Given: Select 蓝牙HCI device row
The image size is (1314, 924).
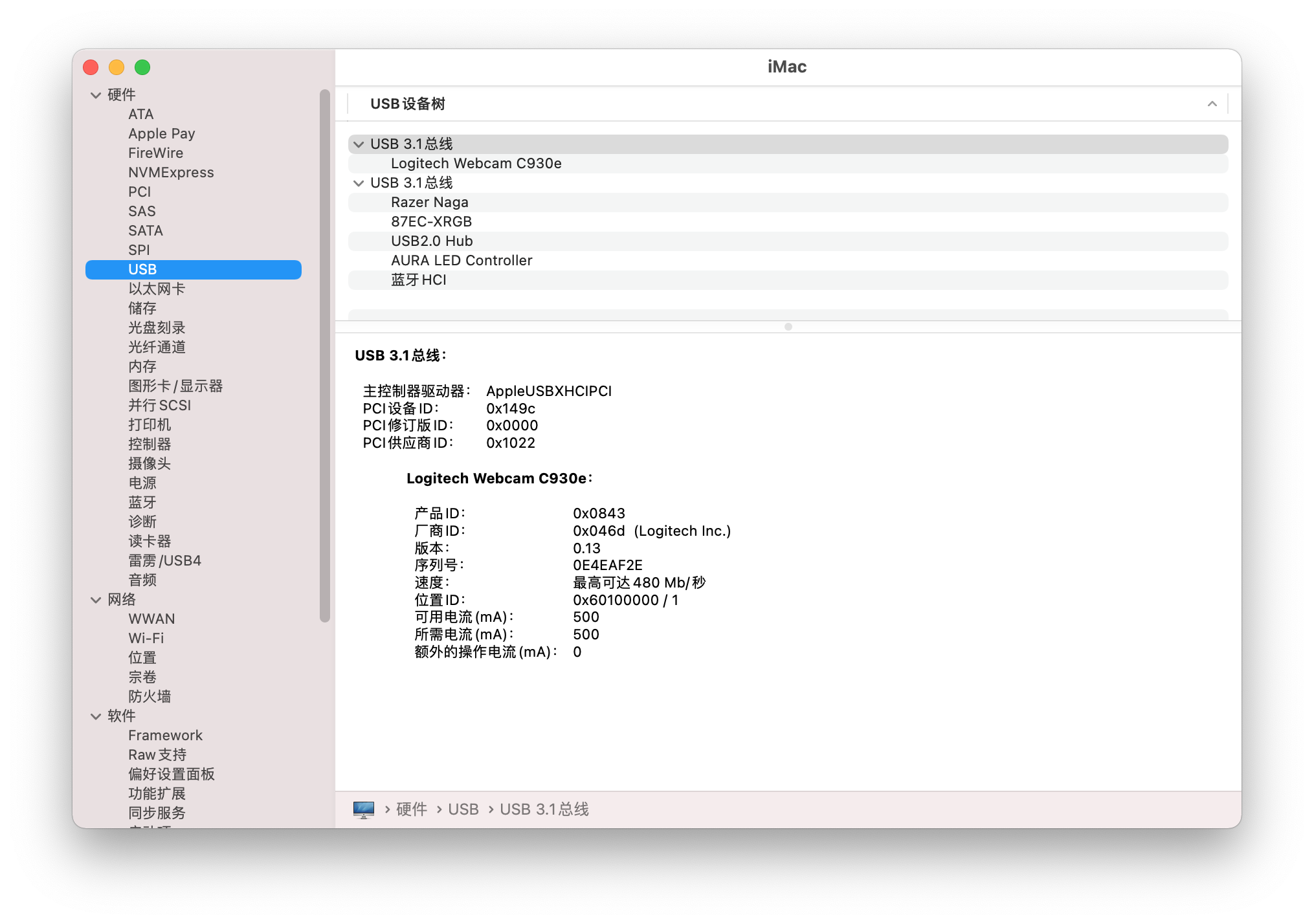Looking at the screenshot, I should pyautogui.click(x=788, y=280).
